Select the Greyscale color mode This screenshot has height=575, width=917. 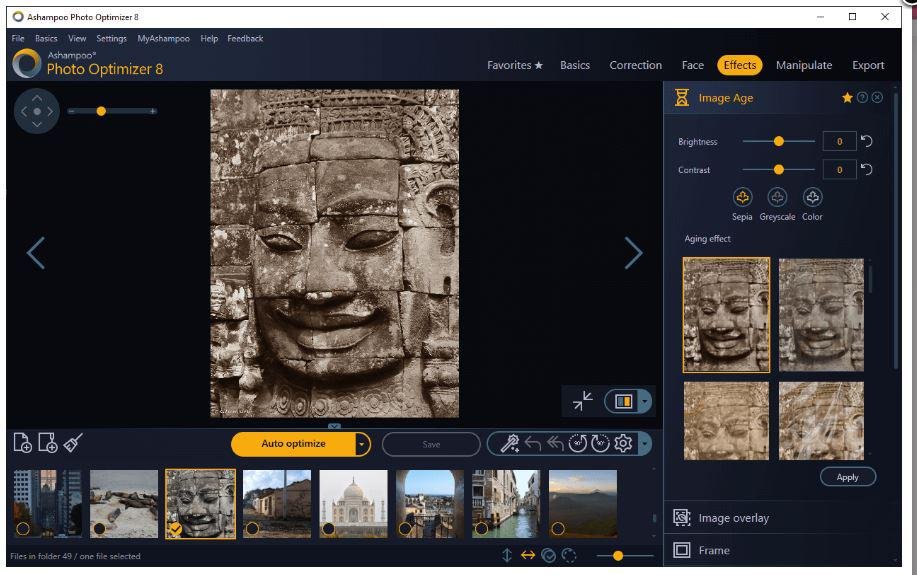pyautogui.click(x=777, y=198)
